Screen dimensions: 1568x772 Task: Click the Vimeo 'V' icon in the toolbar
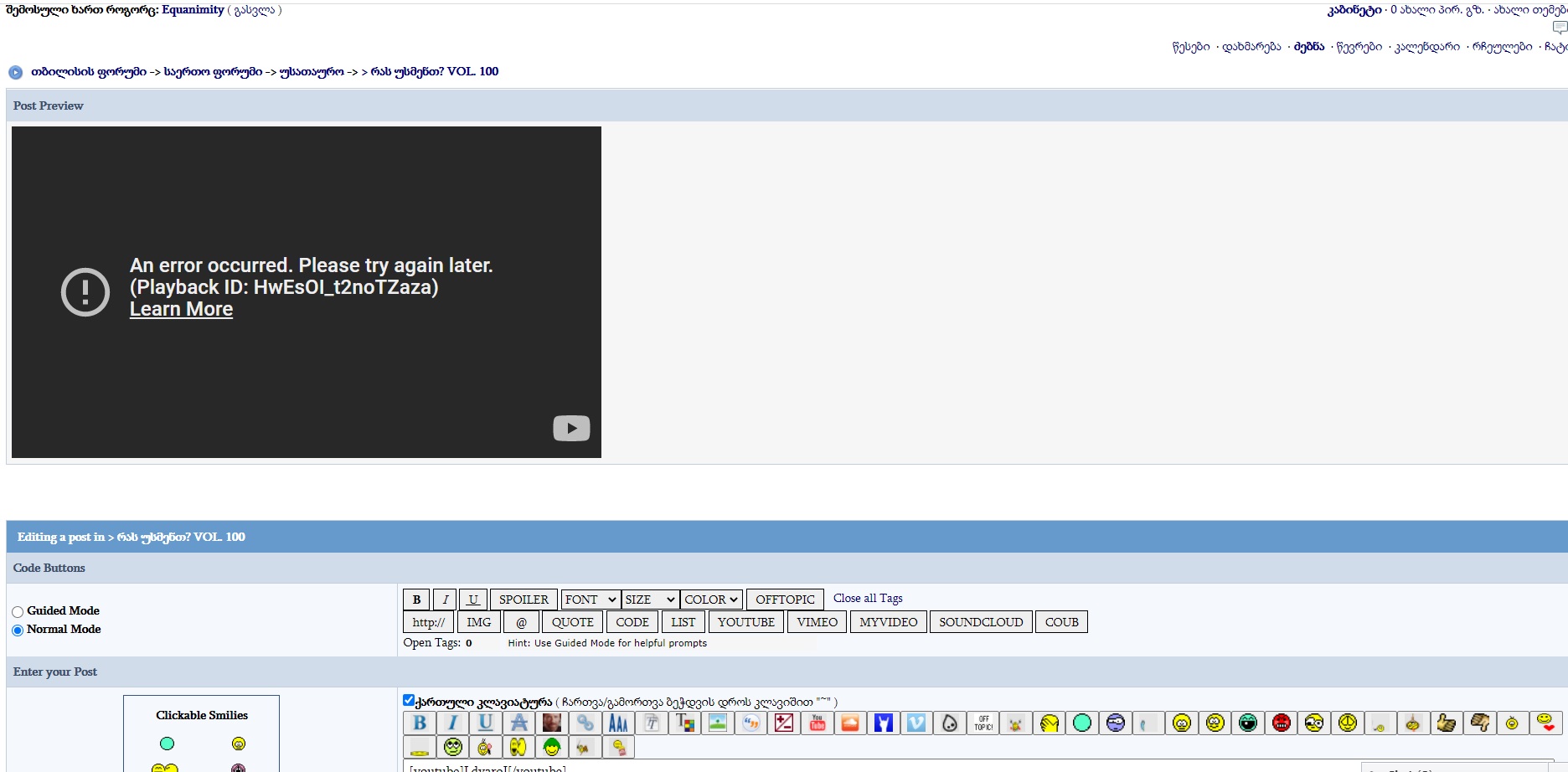pos(916,723)
